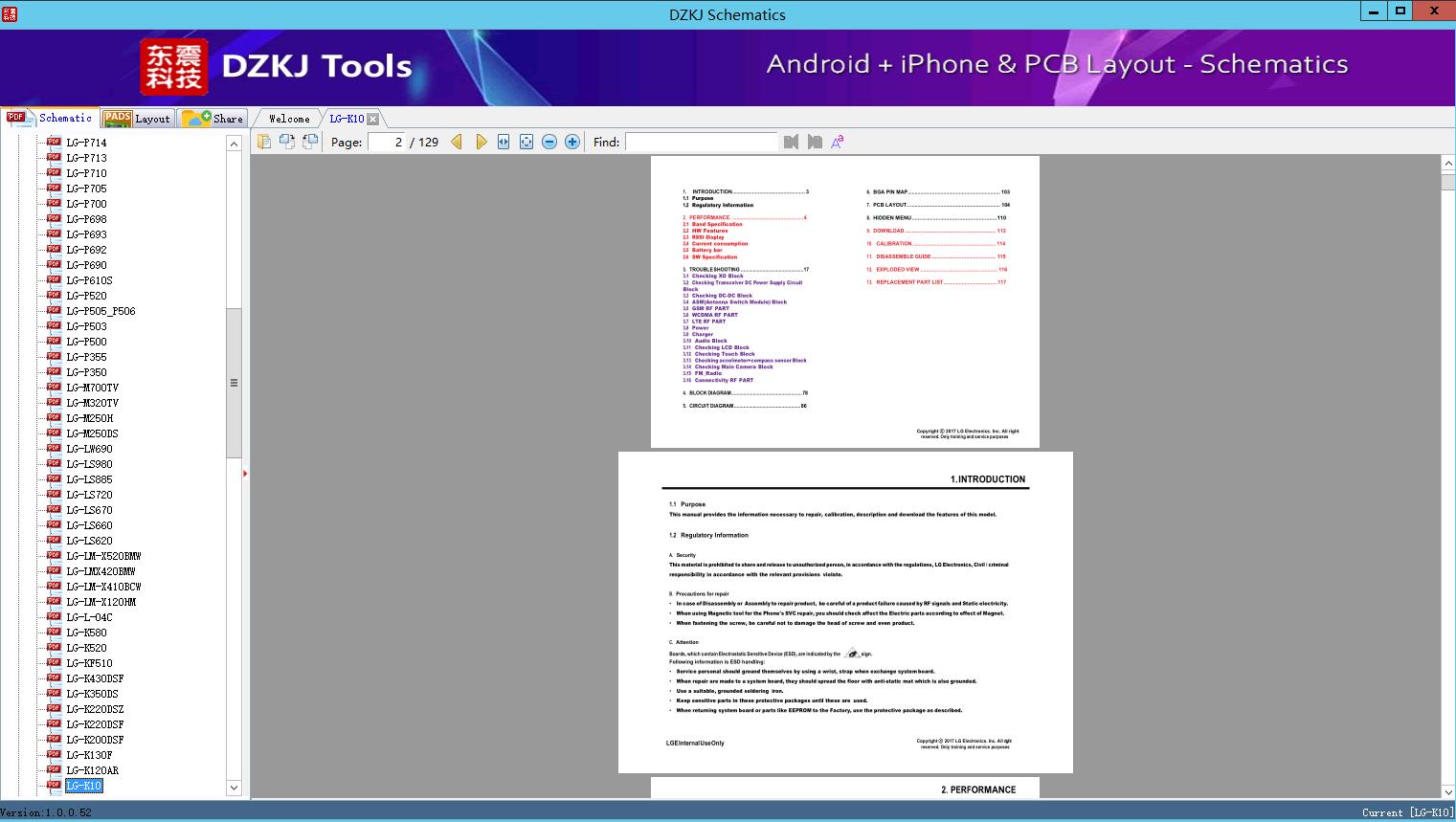The height and width of the screenshot is (822, 1456).
Task: Select the LG-LS720 entry
Action: pyautogui.click(x=89, y=495)
